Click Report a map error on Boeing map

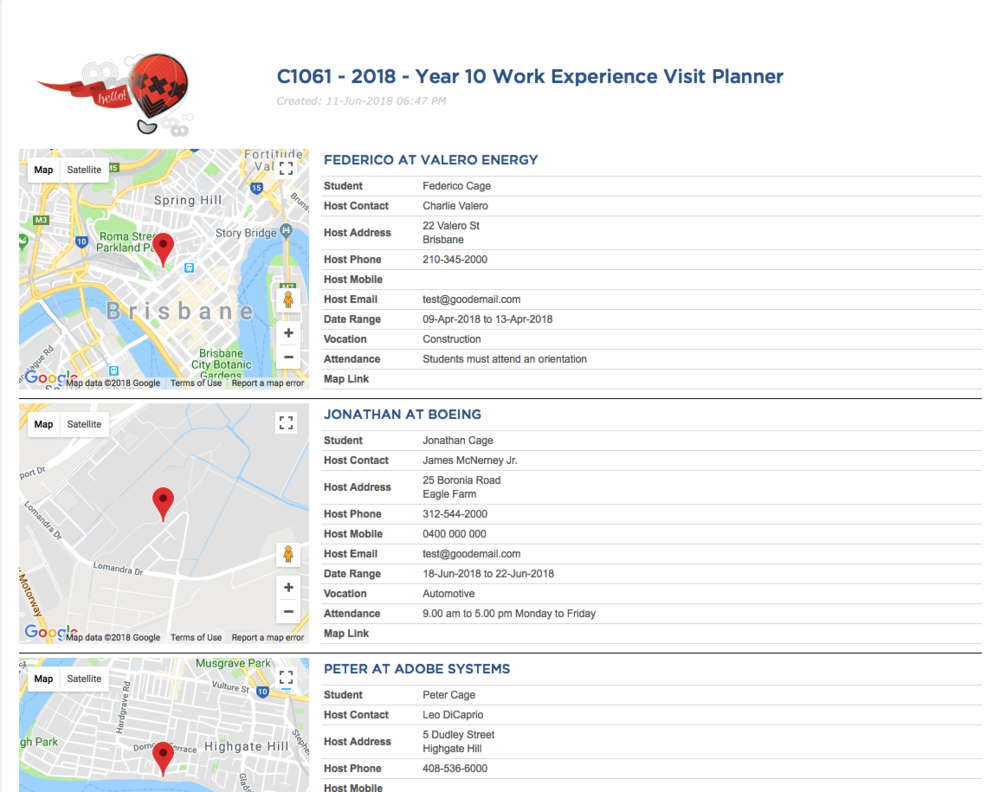tap(268, 638)
